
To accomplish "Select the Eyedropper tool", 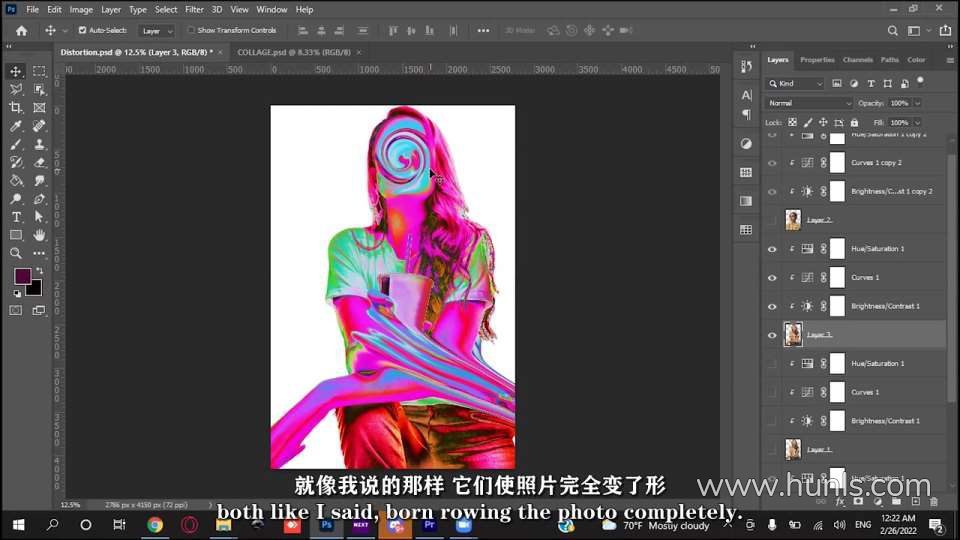I will (16, 126).
